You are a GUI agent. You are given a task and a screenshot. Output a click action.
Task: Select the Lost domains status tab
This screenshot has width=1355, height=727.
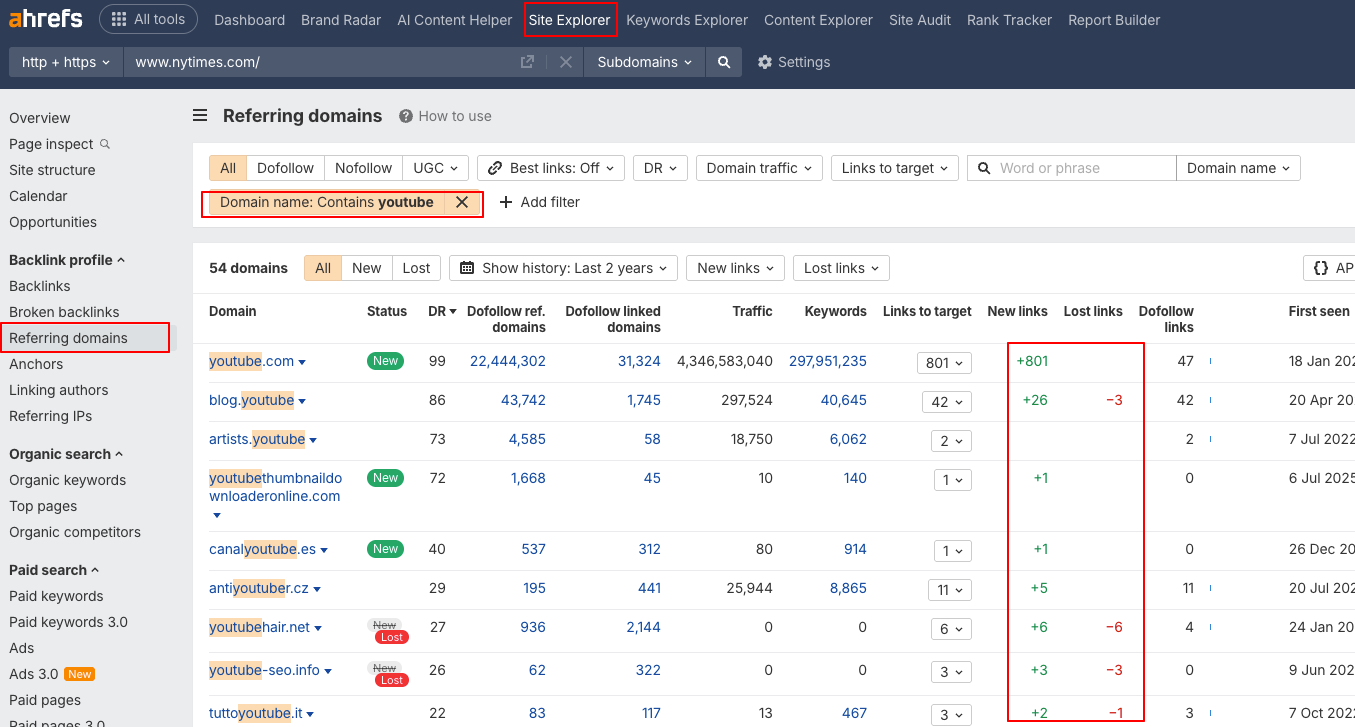click(416, 268)
